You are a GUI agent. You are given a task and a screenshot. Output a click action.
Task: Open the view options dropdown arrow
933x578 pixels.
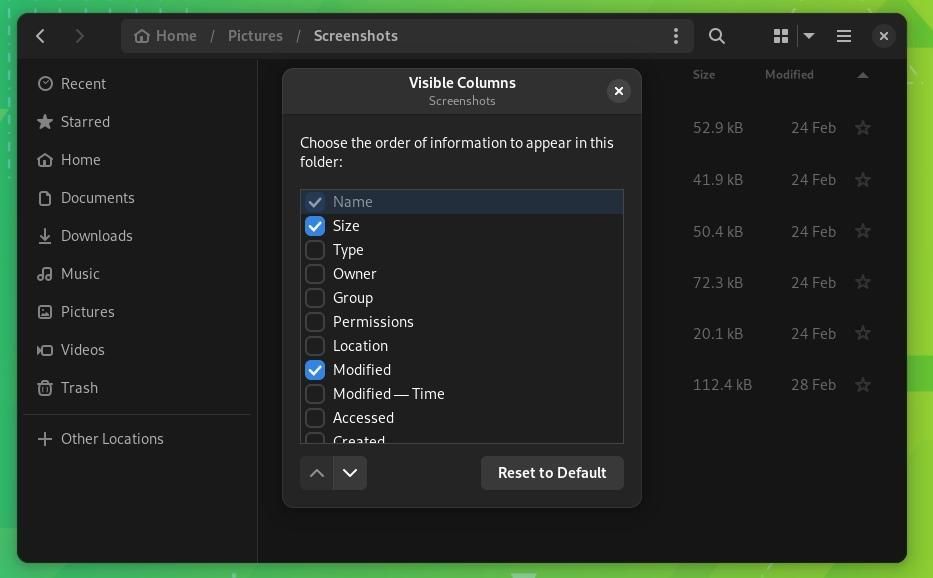pos(807,35)
